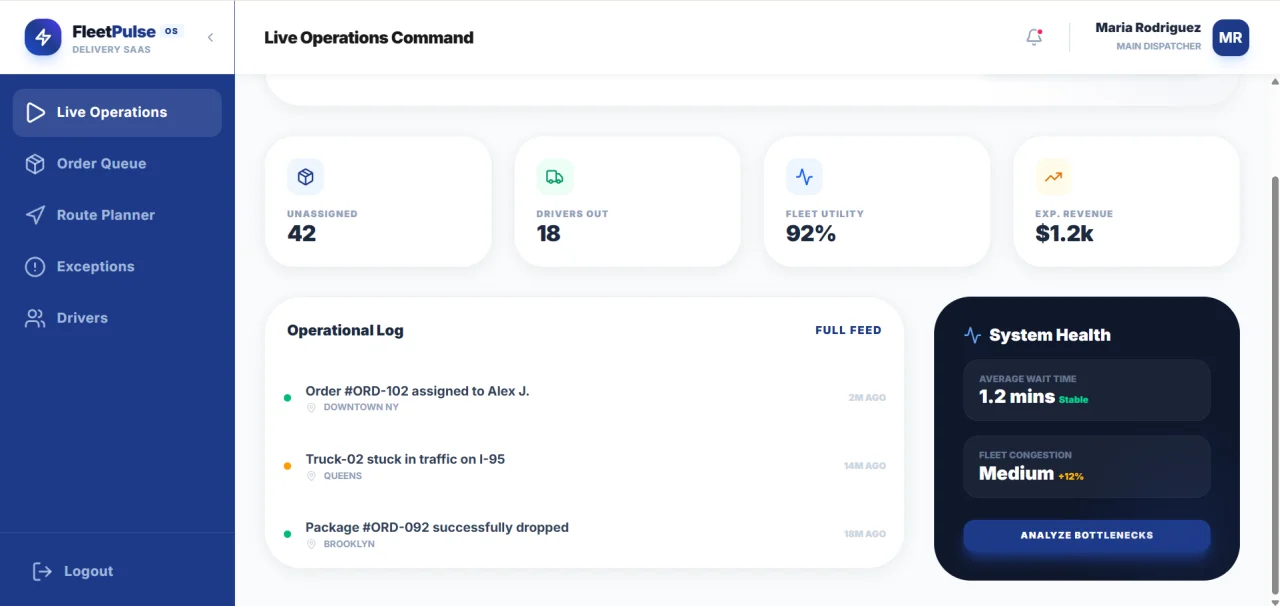
Task: Open Order Queue in sidebar
Action: [x=117, y=164]
